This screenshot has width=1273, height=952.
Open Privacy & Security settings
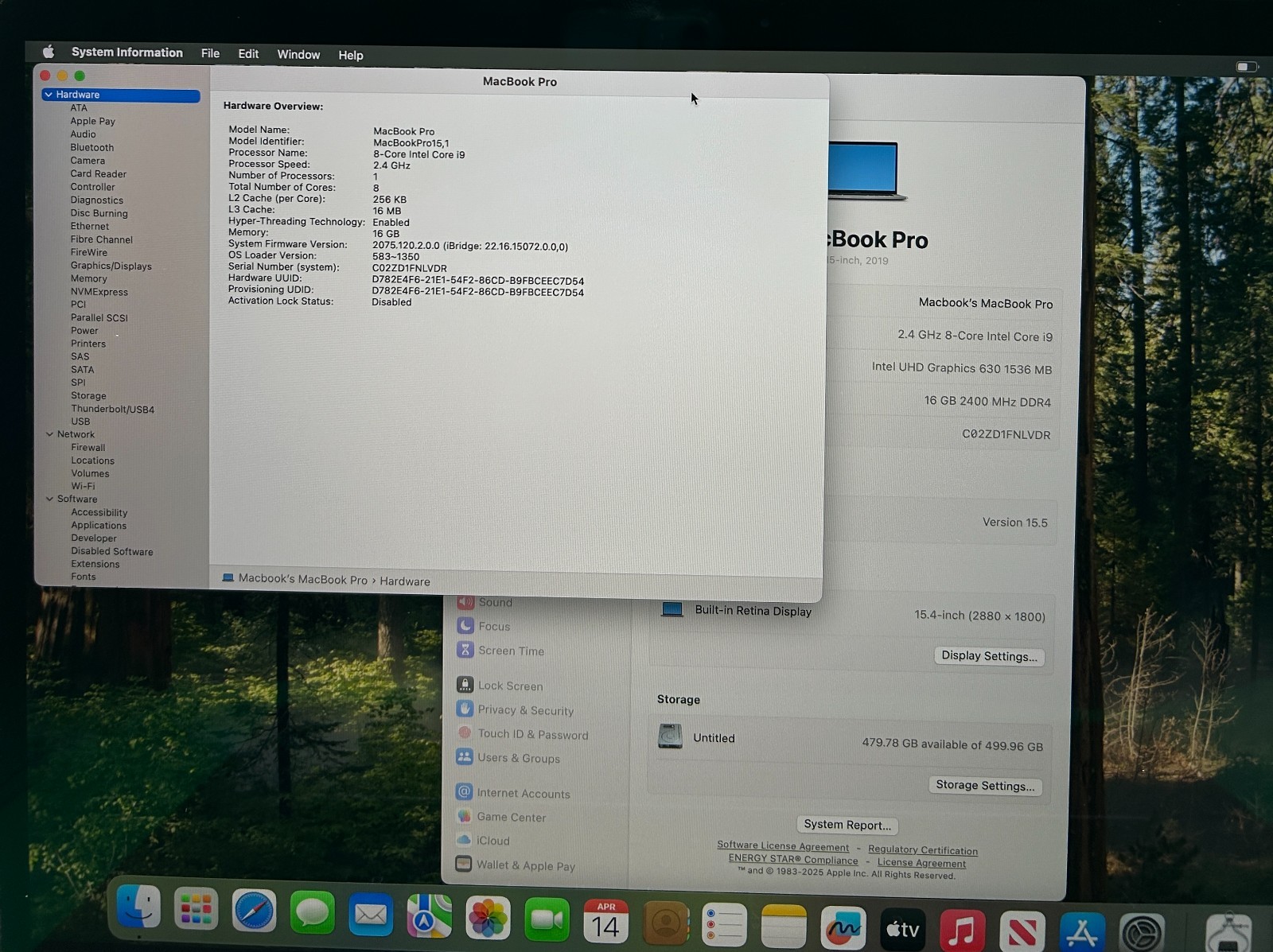[525, 710]
